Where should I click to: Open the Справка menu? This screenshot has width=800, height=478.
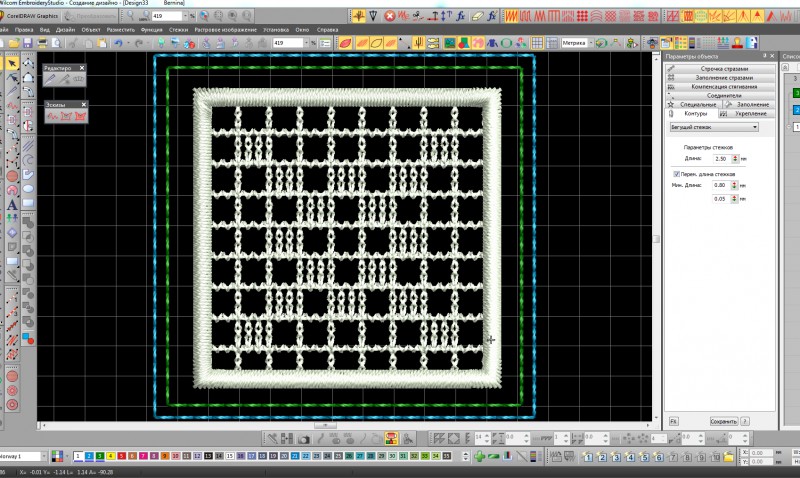tap(327, 30)
